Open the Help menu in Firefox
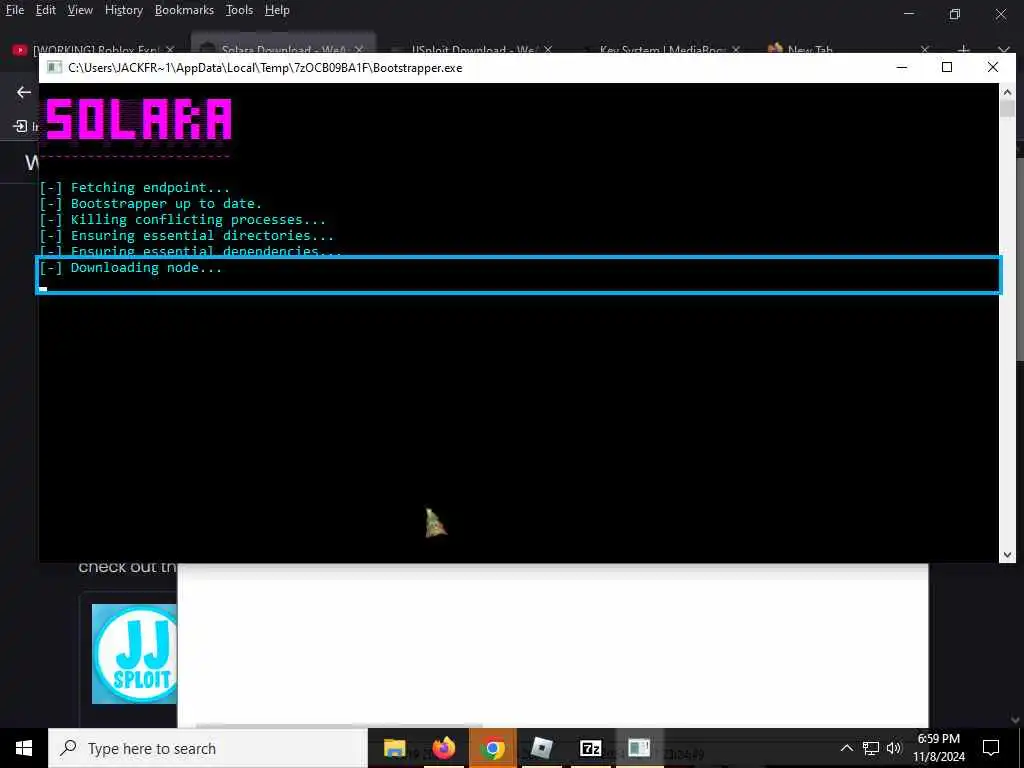This screenshot has height=768, width=1024. pyautogui.click(x=277, y=10)
